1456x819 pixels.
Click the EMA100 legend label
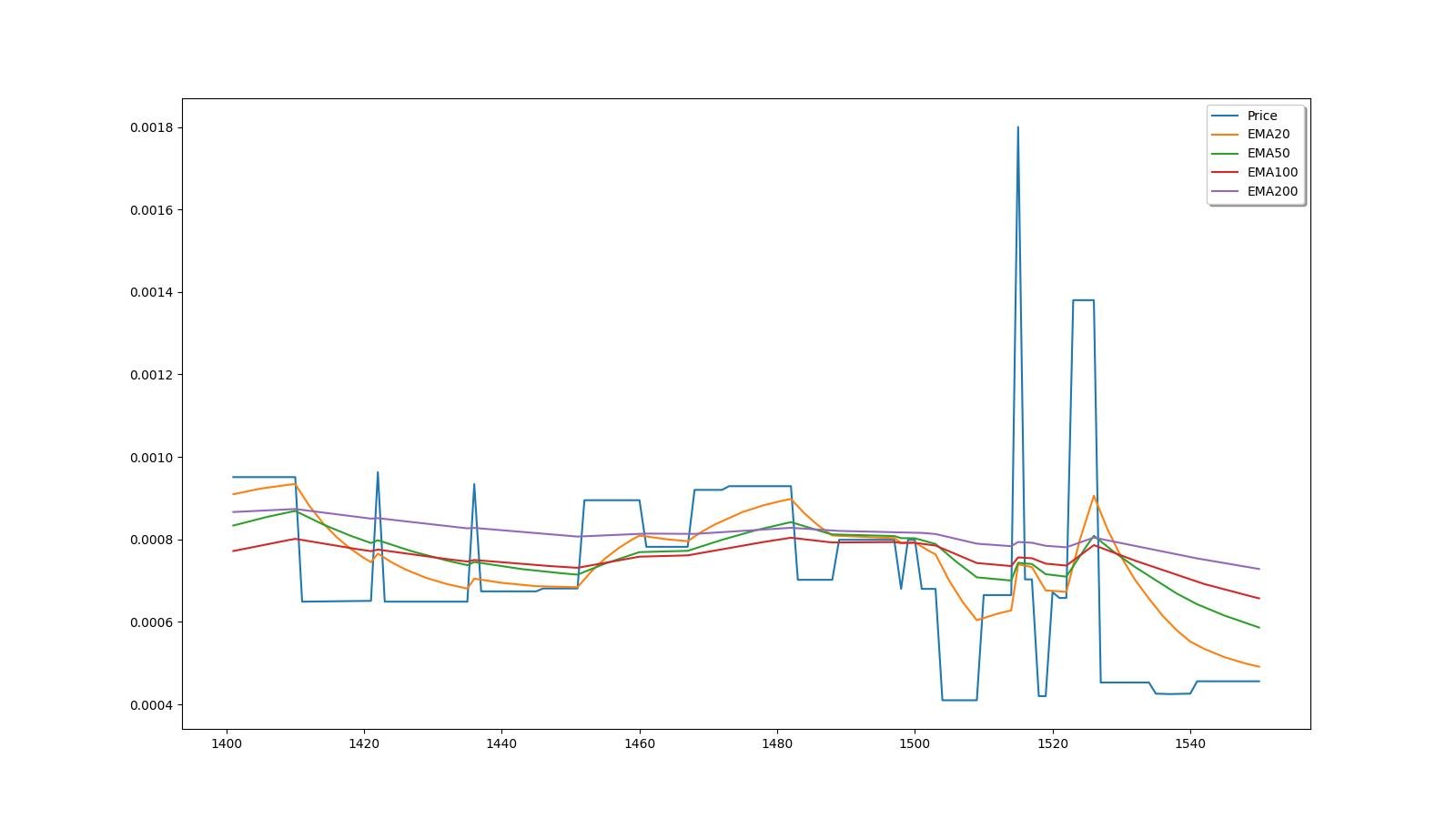pyautogui.click(x=1272, y=172)
